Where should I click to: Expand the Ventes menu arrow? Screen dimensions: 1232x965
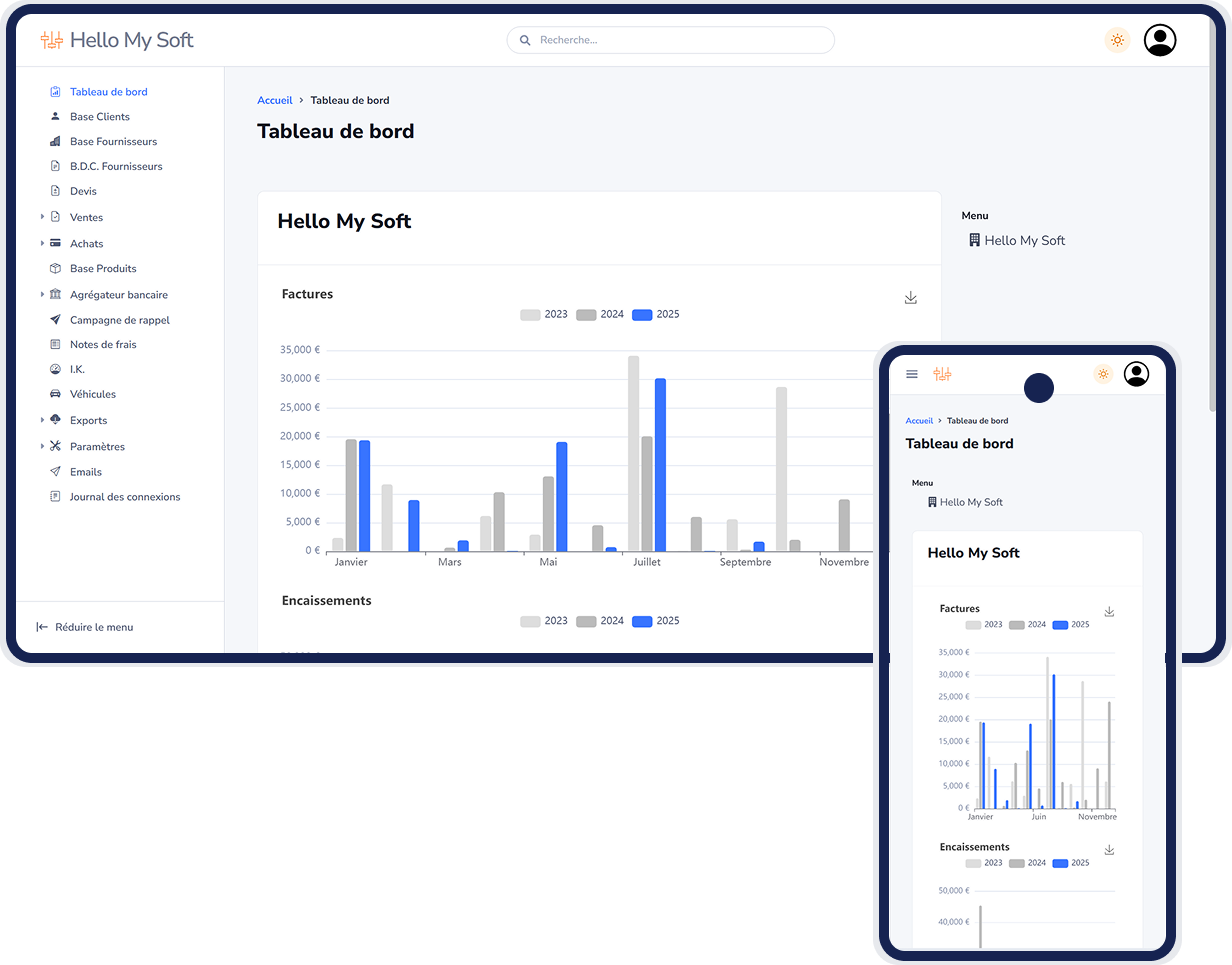coord(42,217)
